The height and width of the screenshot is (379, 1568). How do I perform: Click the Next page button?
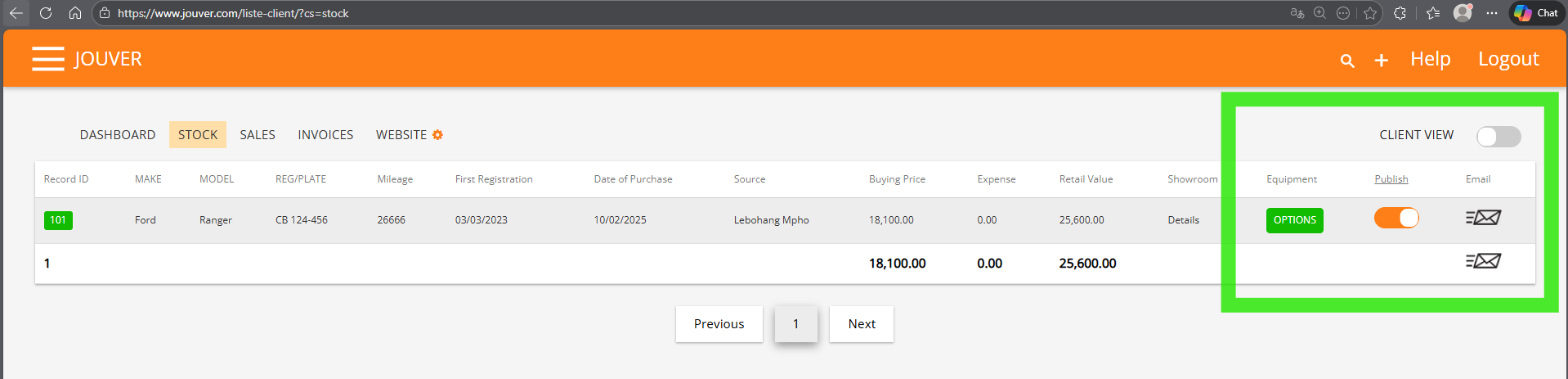pyautogui.click(x=861, y=324)
